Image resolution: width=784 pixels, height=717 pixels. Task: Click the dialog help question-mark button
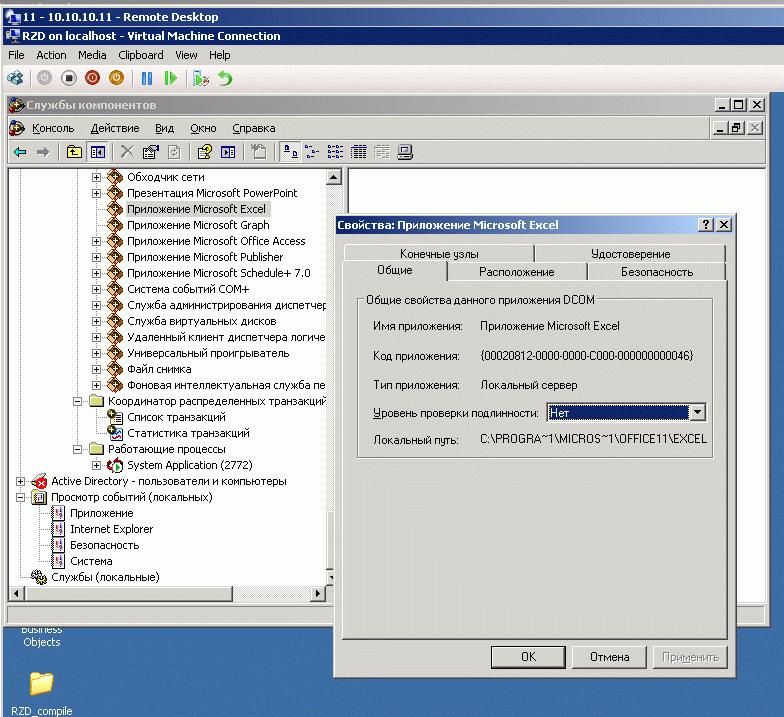(705, 225)
